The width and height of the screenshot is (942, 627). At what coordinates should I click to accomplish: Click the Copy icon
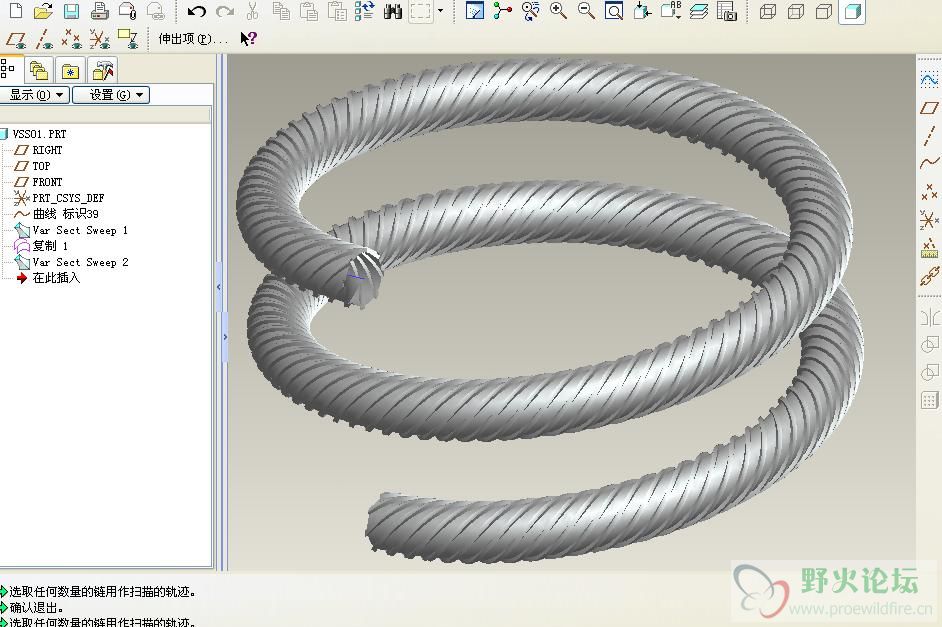281,11
